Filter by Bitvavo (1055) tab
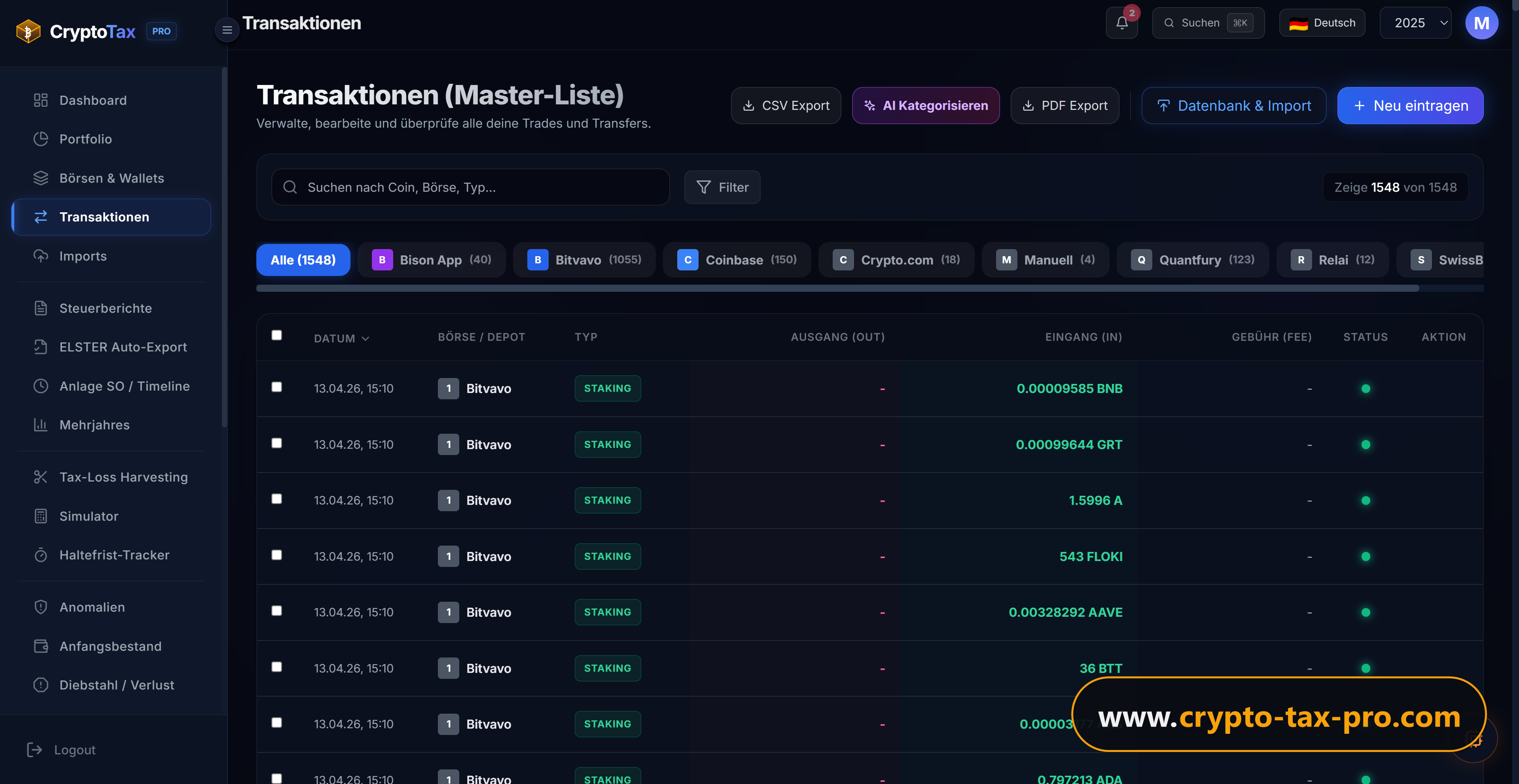Screen dimensions: 1519x784 [x=584, y=260]
